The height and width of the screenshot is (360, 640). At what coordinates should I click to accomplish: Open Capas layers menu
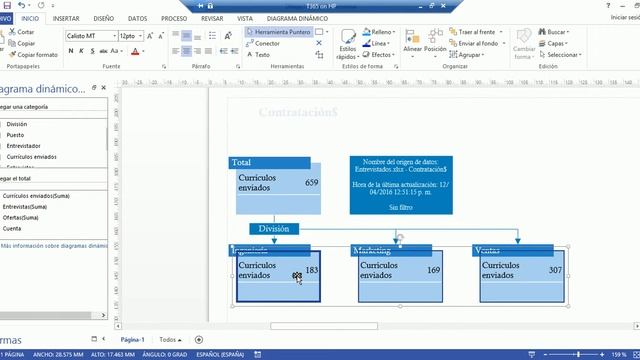click(x=553, y=43)
